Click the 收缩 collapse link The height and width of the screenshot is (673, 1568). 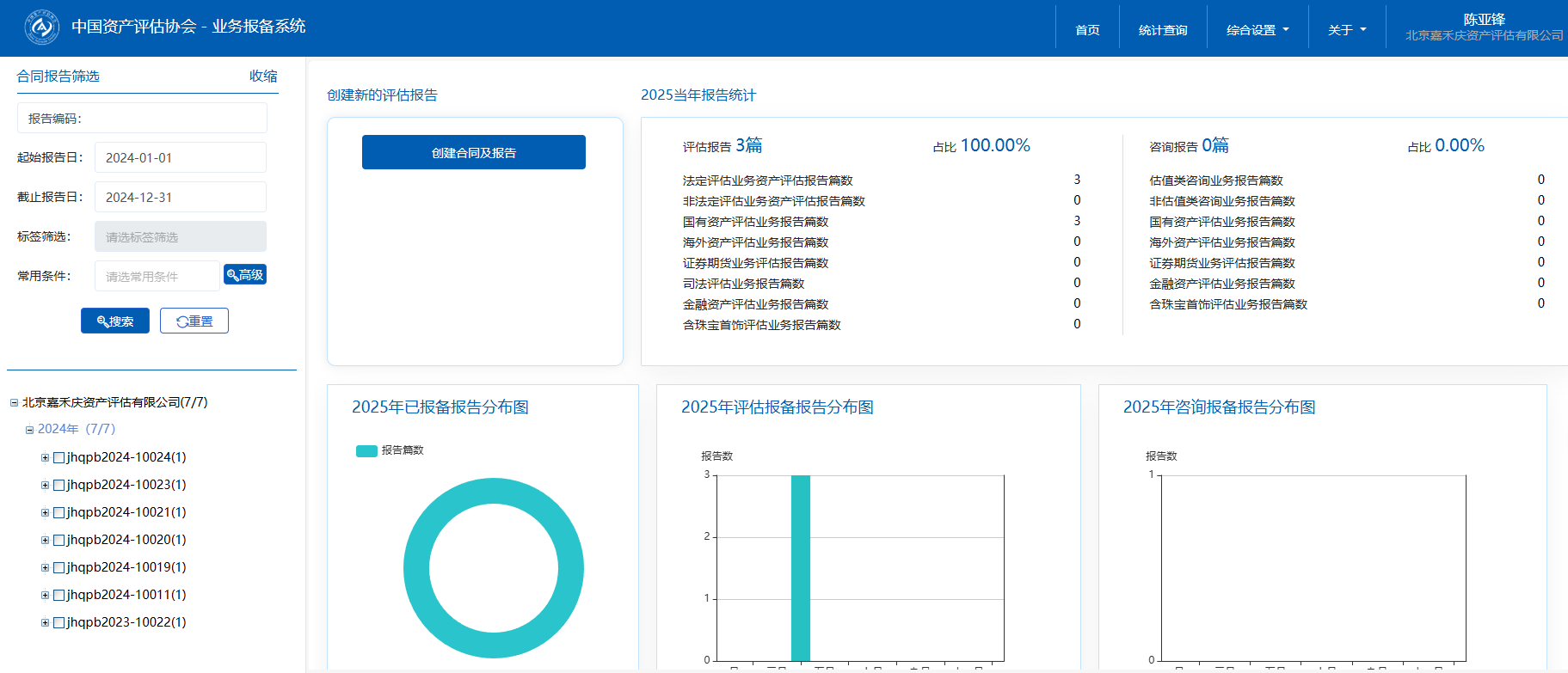[263, 76]
